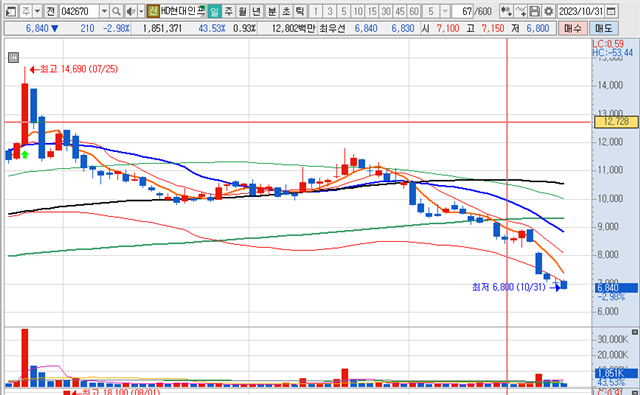
Task: Switch to 분 minute chart tab
Action: pyautogui.click(x=272, y=11)
